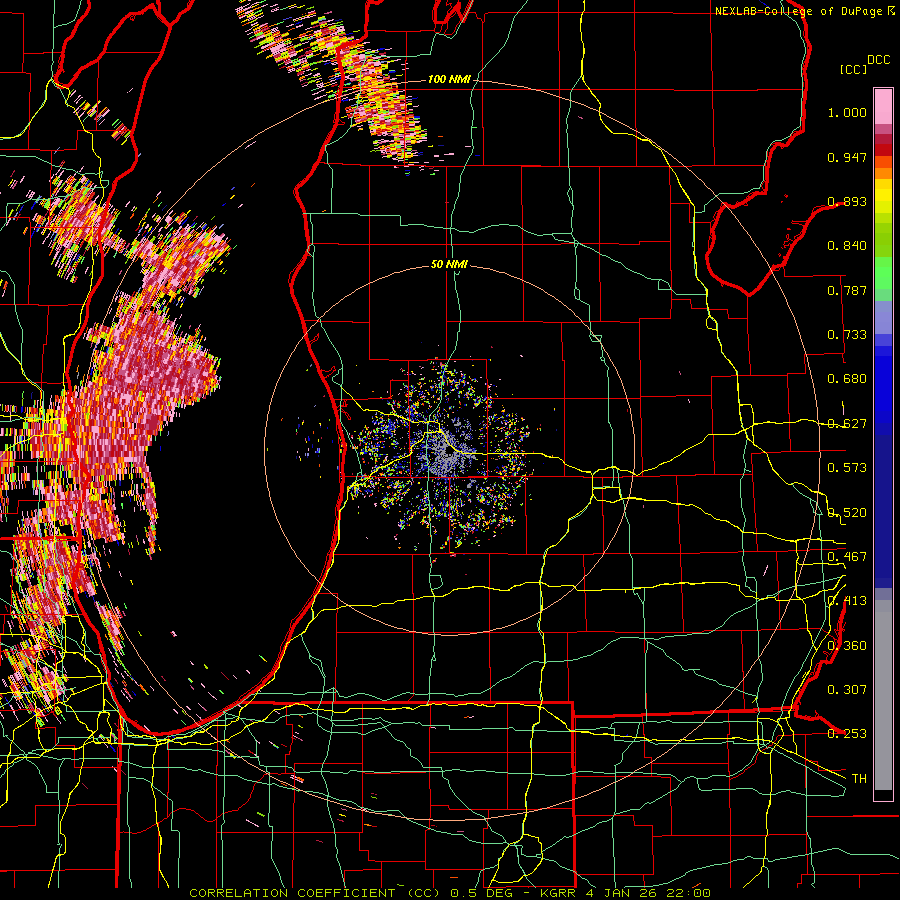Screen dimensions: 900x900
Task: Click the NEXLAB-College of DuPage label
Action: click(x=799, y=11)
